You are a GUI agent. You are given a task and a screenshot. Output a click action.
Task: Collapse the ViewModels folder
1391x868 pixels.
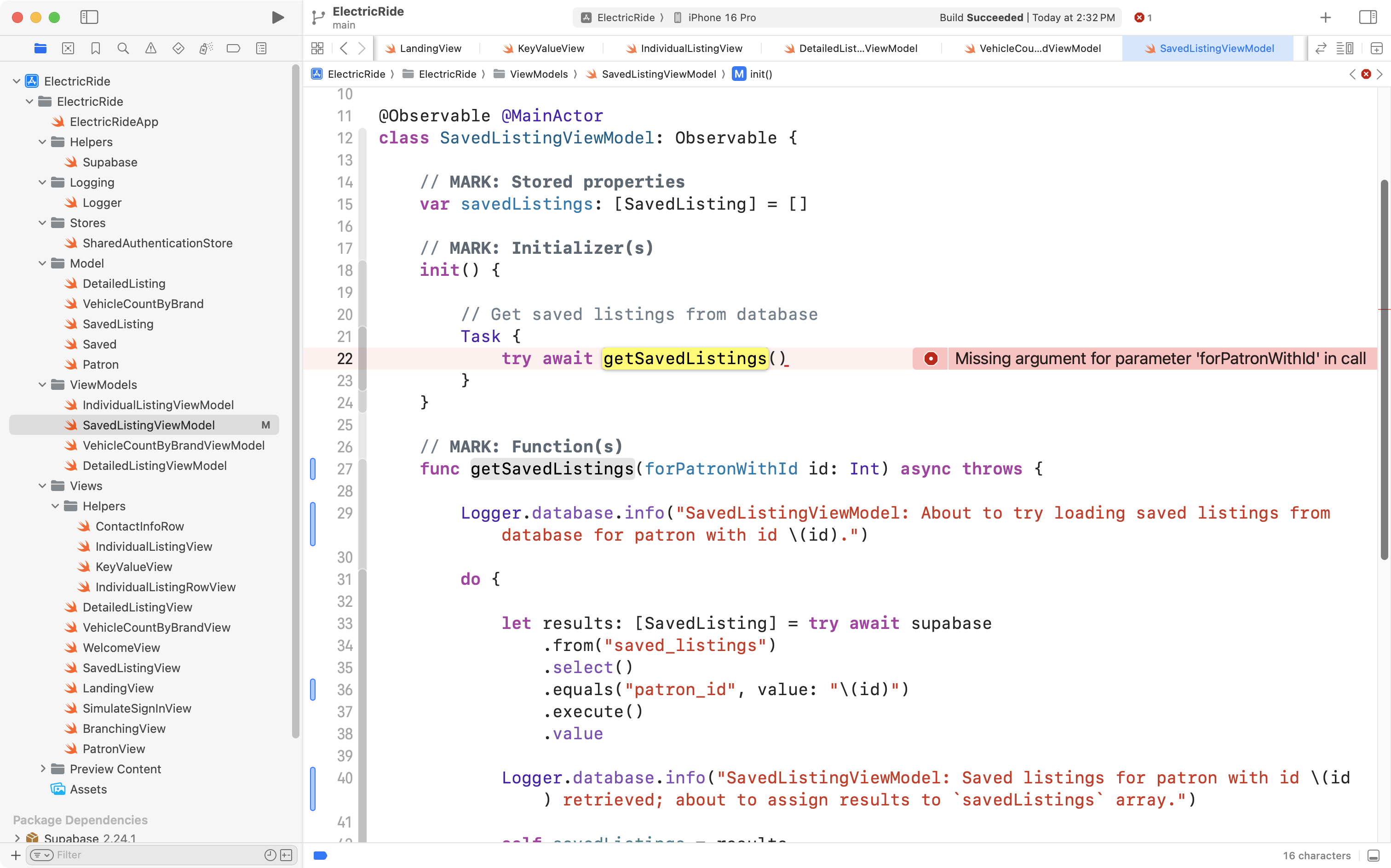(x=42, y=385)
